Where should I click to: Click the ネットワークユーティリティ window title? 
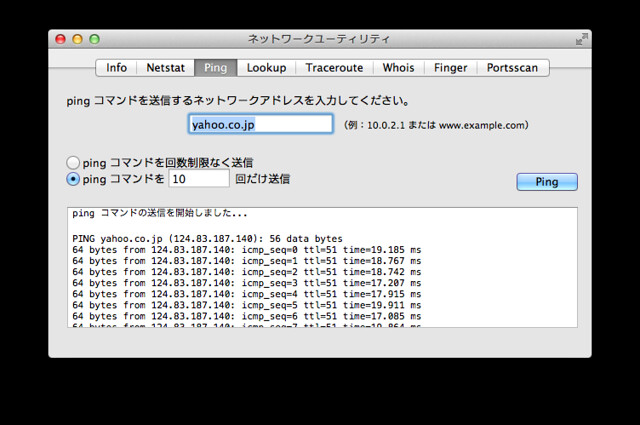click(x=319, y=39)
